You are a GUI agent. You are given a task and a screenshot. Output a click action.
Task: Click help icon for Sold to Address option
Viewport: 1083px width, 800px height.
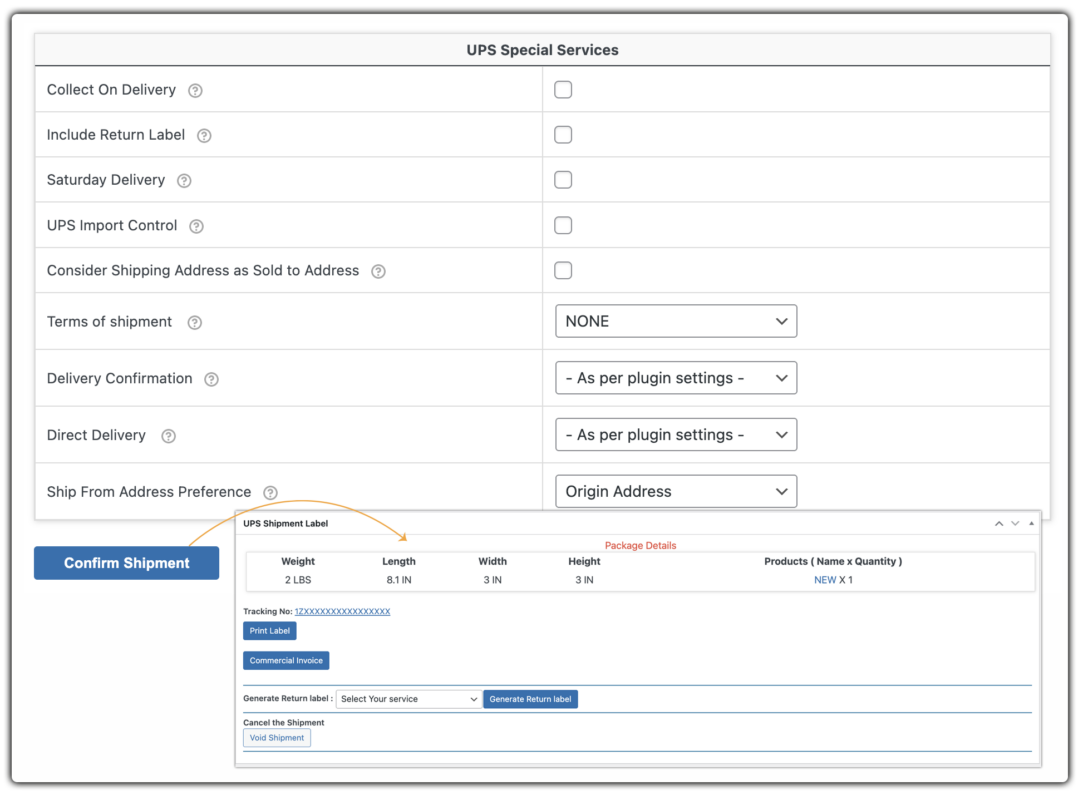pyautogui.click(x=378, y=271)
